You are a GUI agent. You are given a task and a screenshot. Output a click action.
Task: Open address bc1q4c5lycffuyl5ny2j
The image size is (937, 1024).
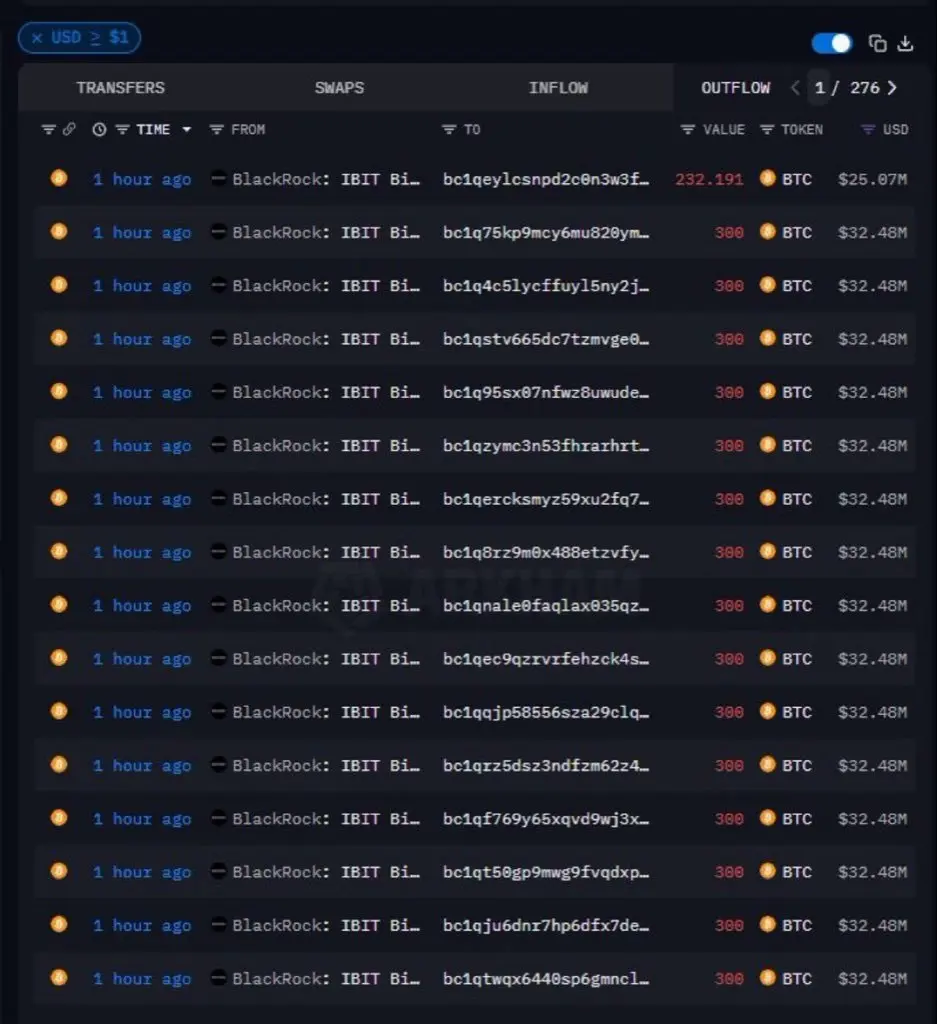click(x=546, y=286)
